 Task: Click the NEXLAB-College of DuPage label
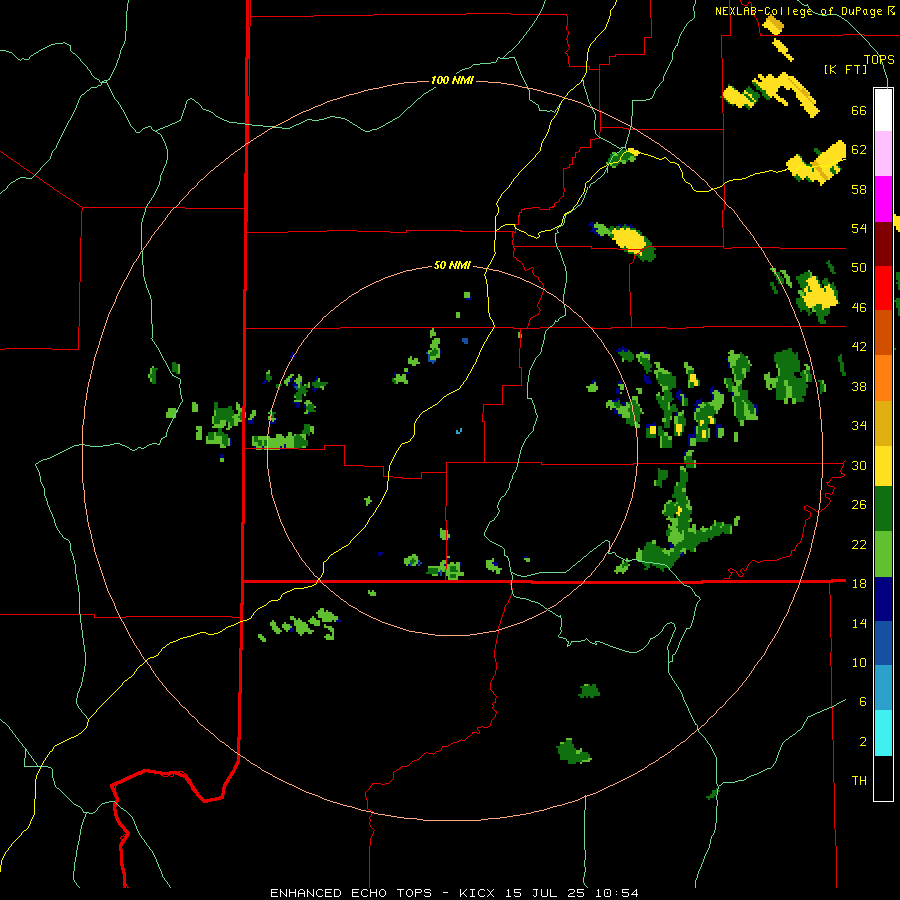806,11
